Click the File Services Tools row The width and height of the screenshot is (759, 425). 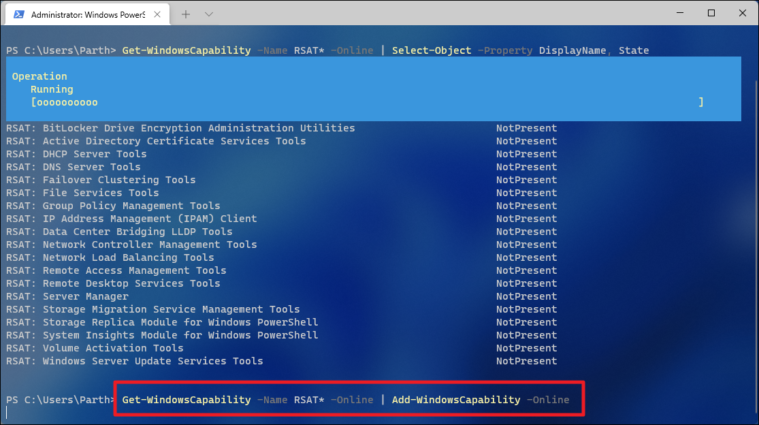coord(282,193)
